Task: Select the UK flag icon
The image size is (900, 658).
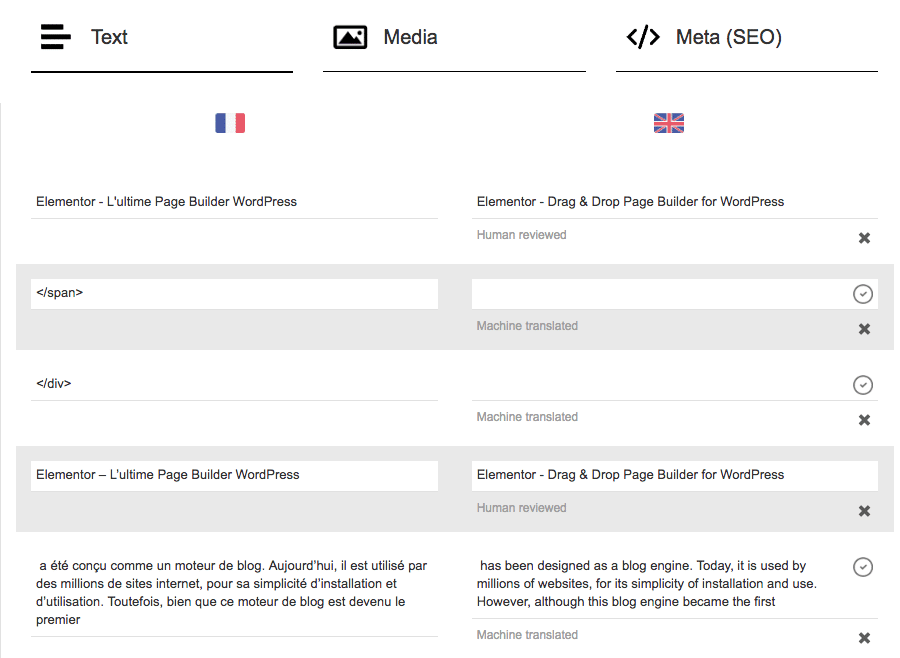Action: (669, 123)
